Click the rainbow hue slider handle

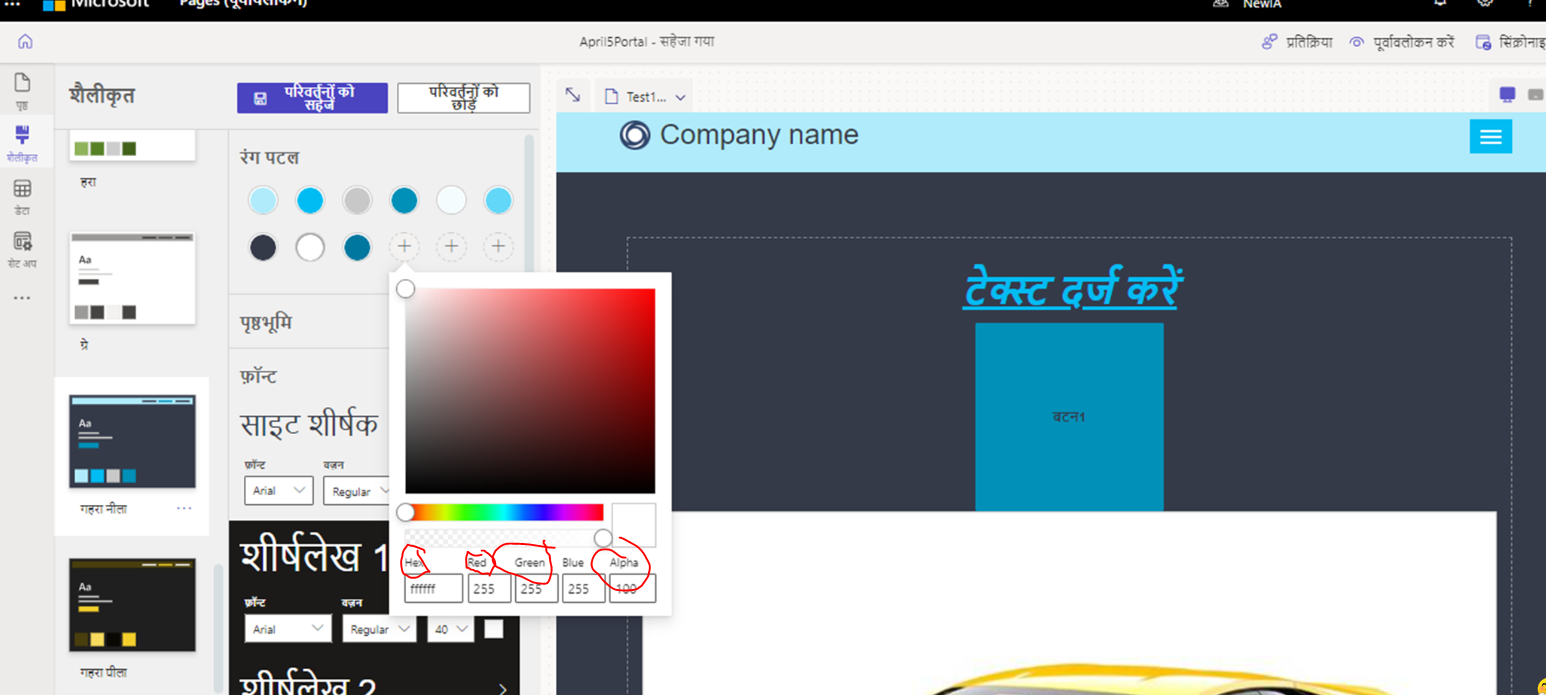[x=405, y=512]
